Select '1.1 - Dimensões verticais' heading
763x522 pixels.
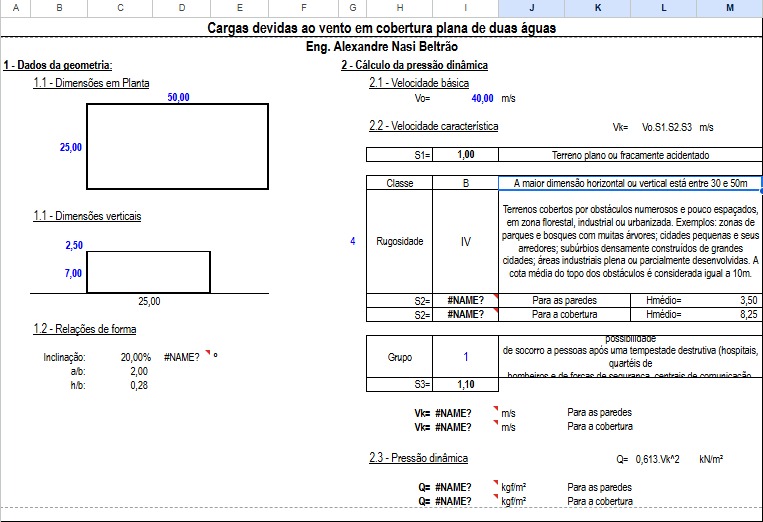pyautogui.click(x=87, y=216)
